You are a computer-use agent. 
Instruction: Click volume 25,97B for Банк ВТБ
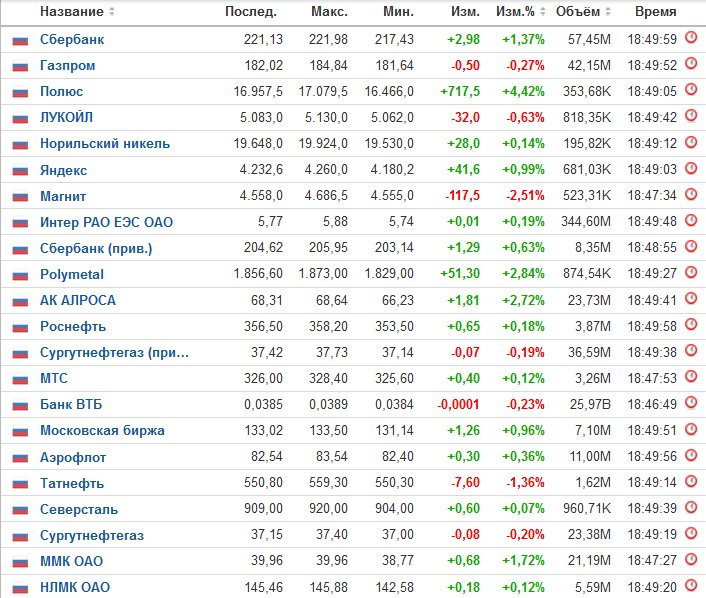click(x=590, y=404)
